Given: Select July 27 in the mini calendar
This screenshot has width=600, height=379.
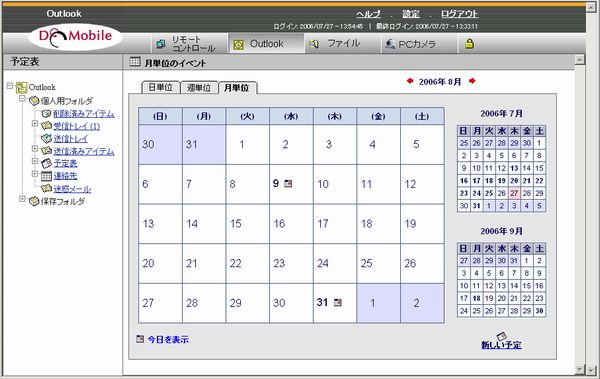Looking at the screenshot, I should click(x=514, y=193).
